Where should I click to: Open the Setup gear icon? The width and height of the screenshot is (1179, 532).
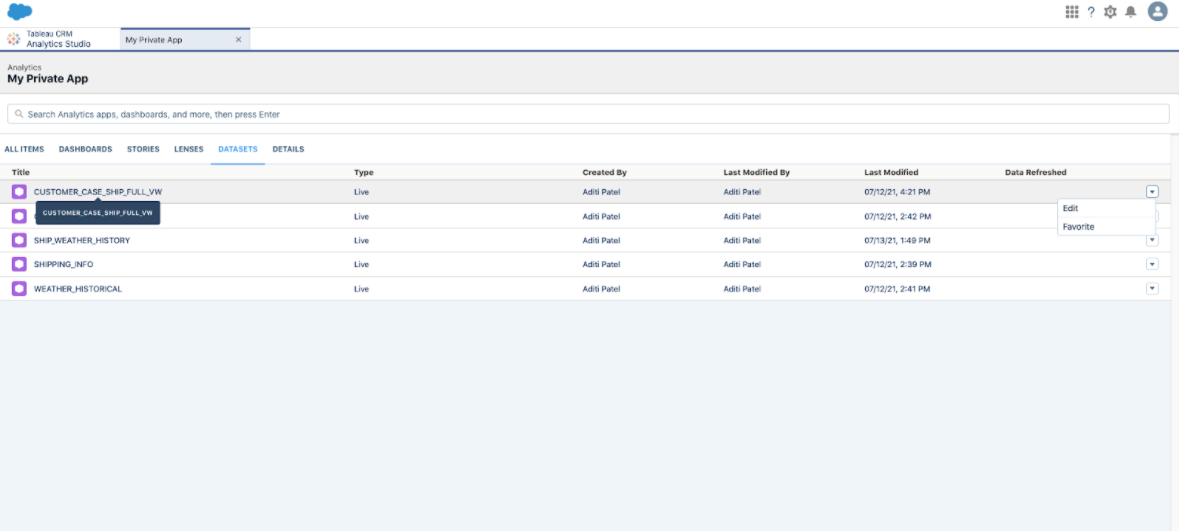pyautogui.click(x=1110, y=12)
